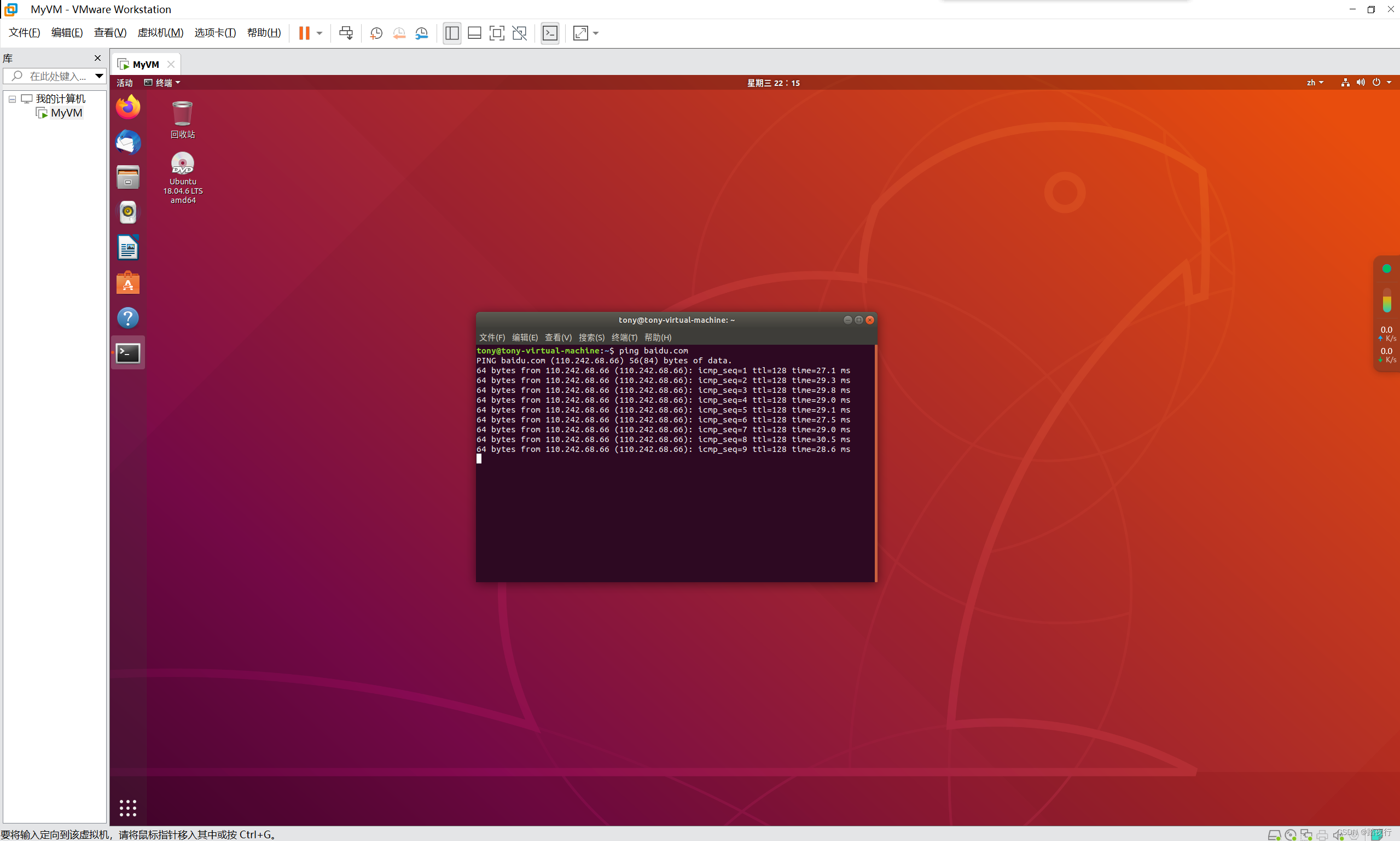Image resolution: width=1400 pixels, height=841 pixels.
Task: Click the network icon in Ubuntu top bar
Action: [1345, 83]
